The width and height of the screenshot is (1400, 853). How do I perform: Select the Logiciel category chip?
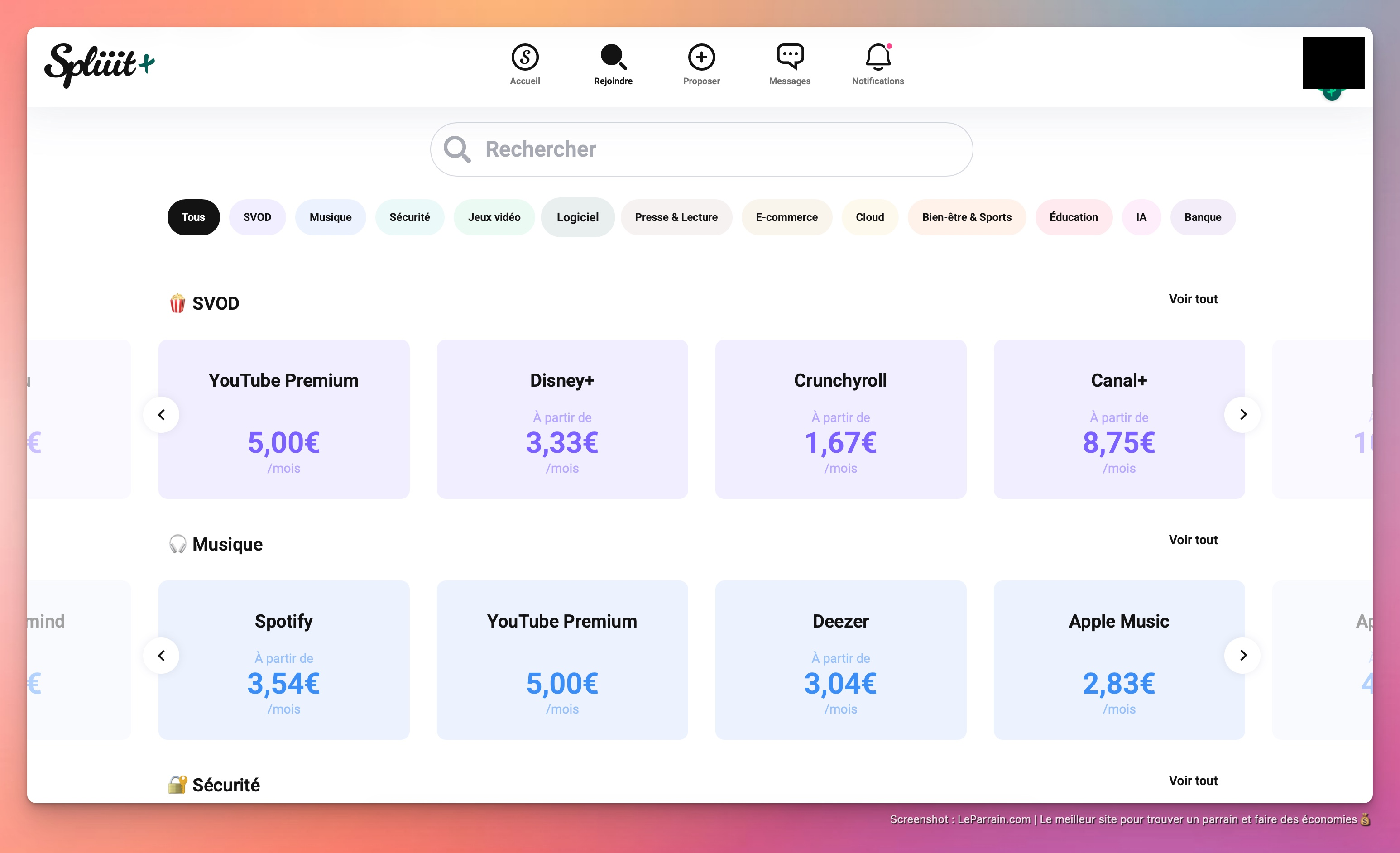click(577, 217)
